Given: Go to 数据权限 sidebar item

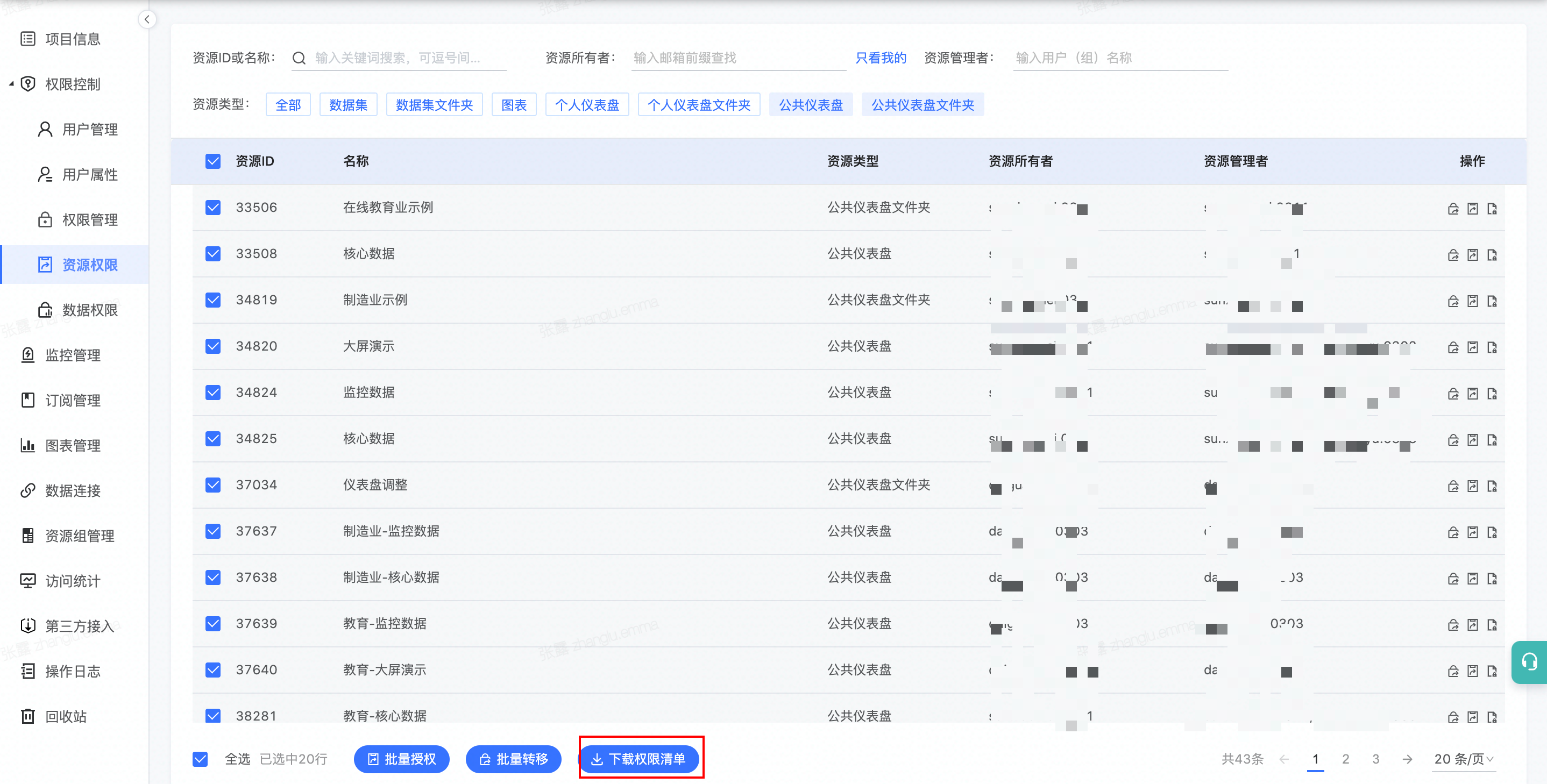Looking at the screenshot, I should [x=89, y=310].
